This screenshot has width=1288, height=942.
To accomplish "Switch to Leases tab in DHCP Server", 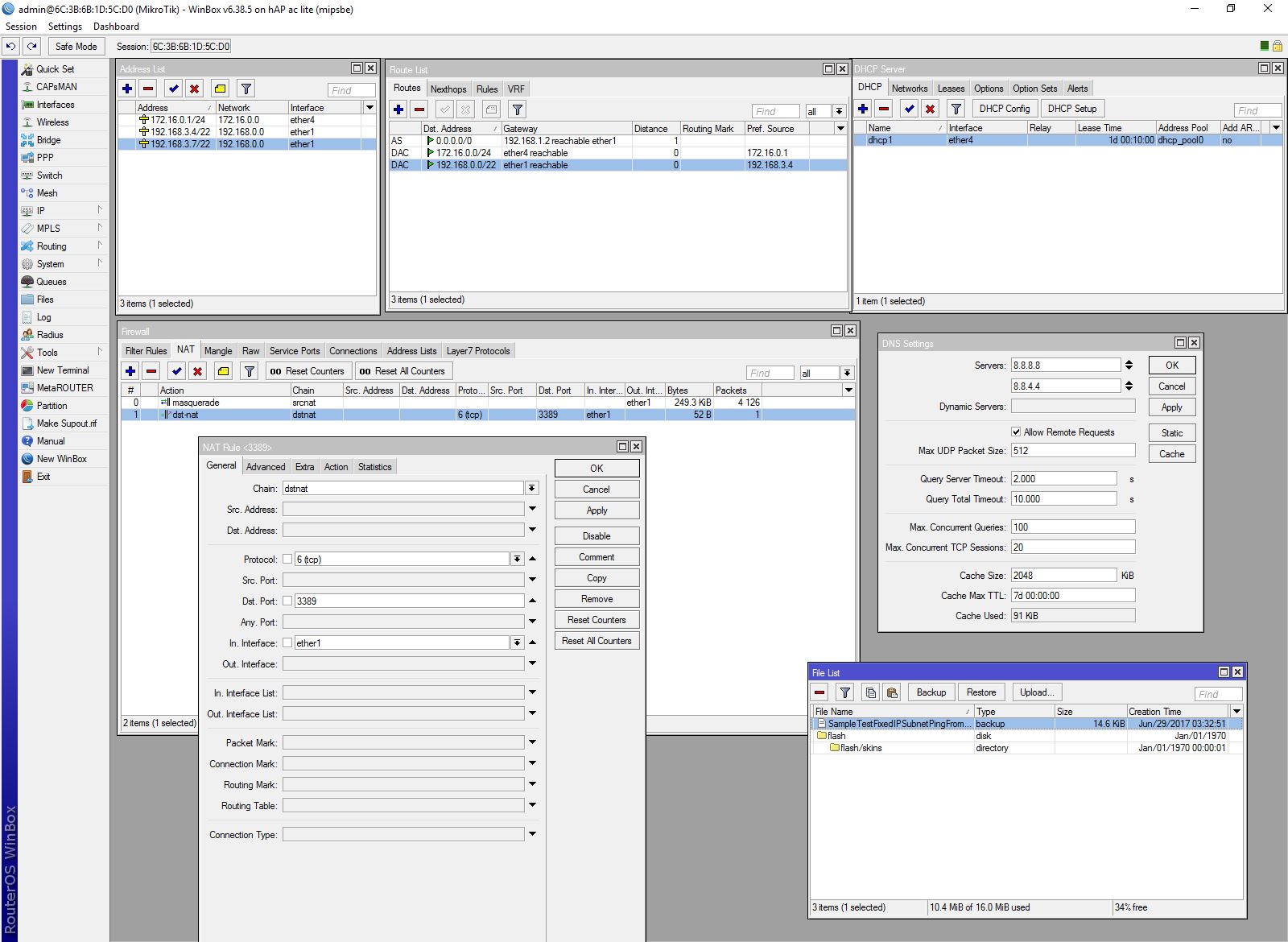I will [951, 89].
